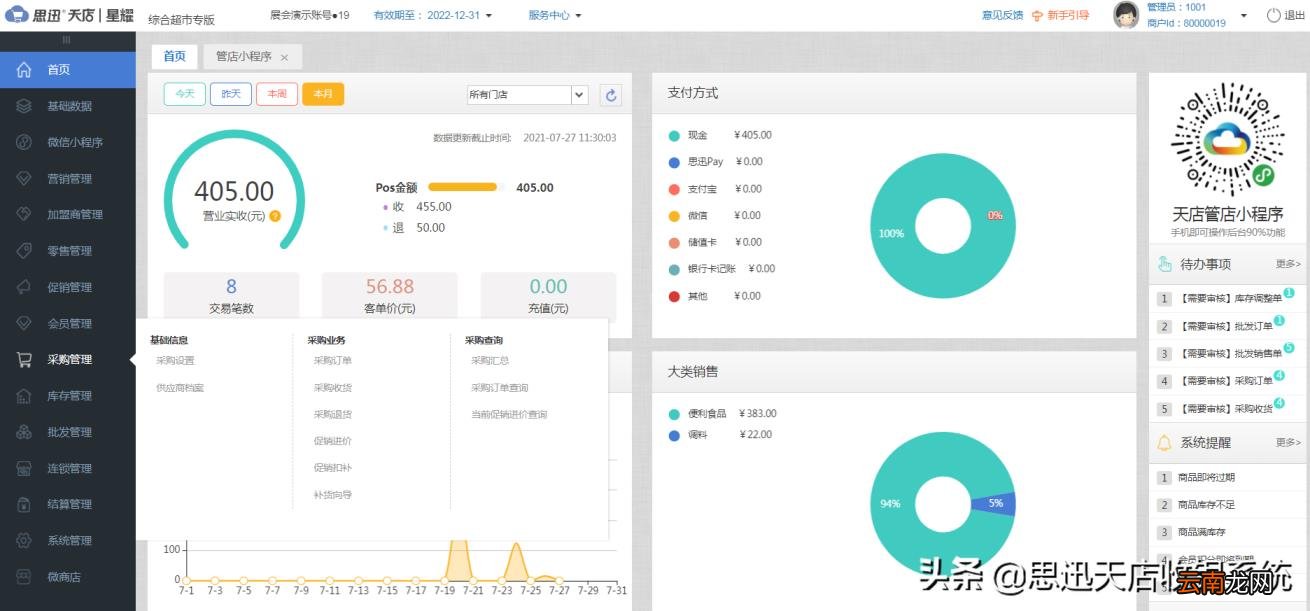Click the 零售管理 sidebar icon
Screen dimensions: 1310x611
tap(24, 251)
